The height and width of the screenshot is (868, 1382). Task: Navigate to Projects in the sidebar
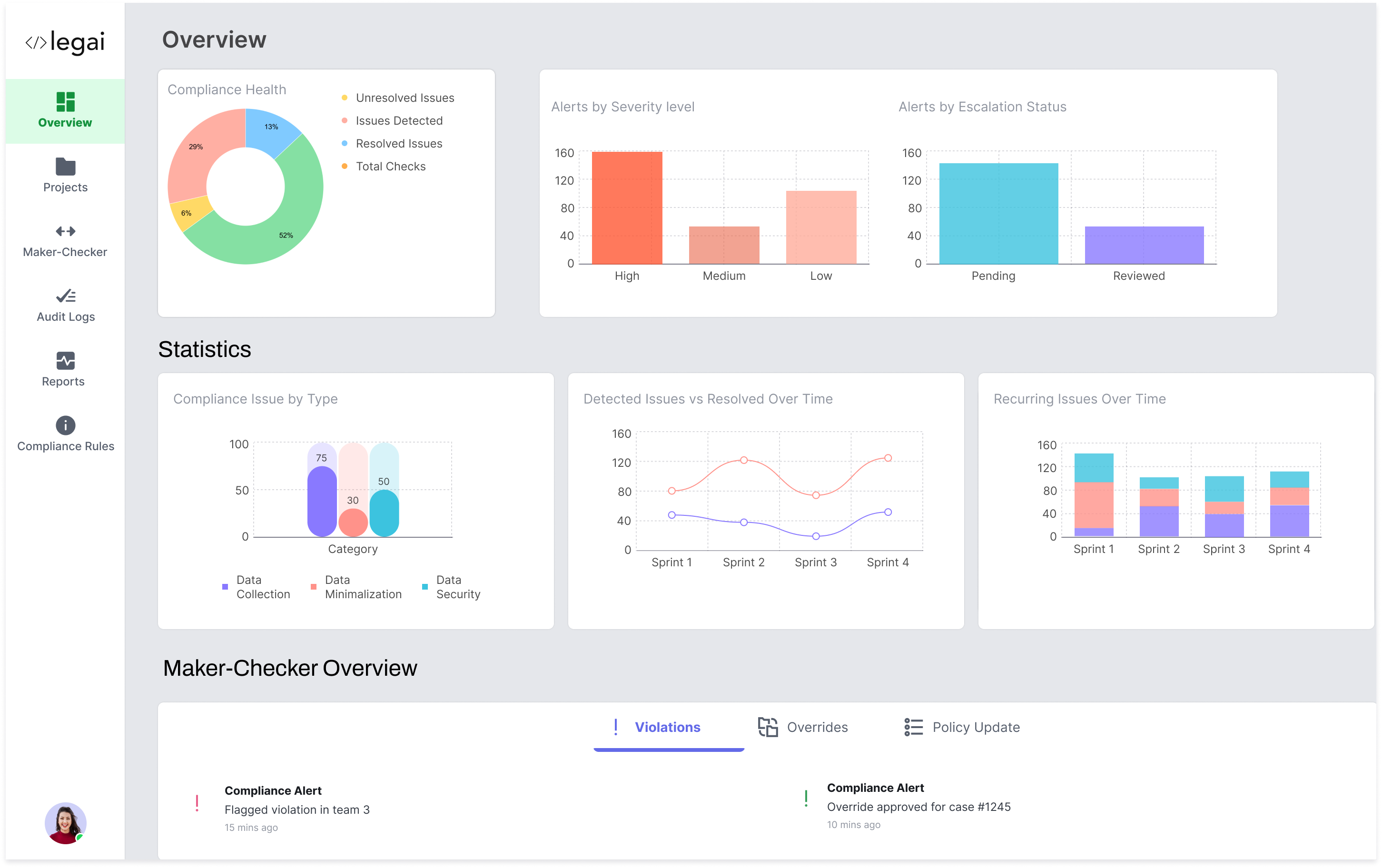tap(65, 175)
